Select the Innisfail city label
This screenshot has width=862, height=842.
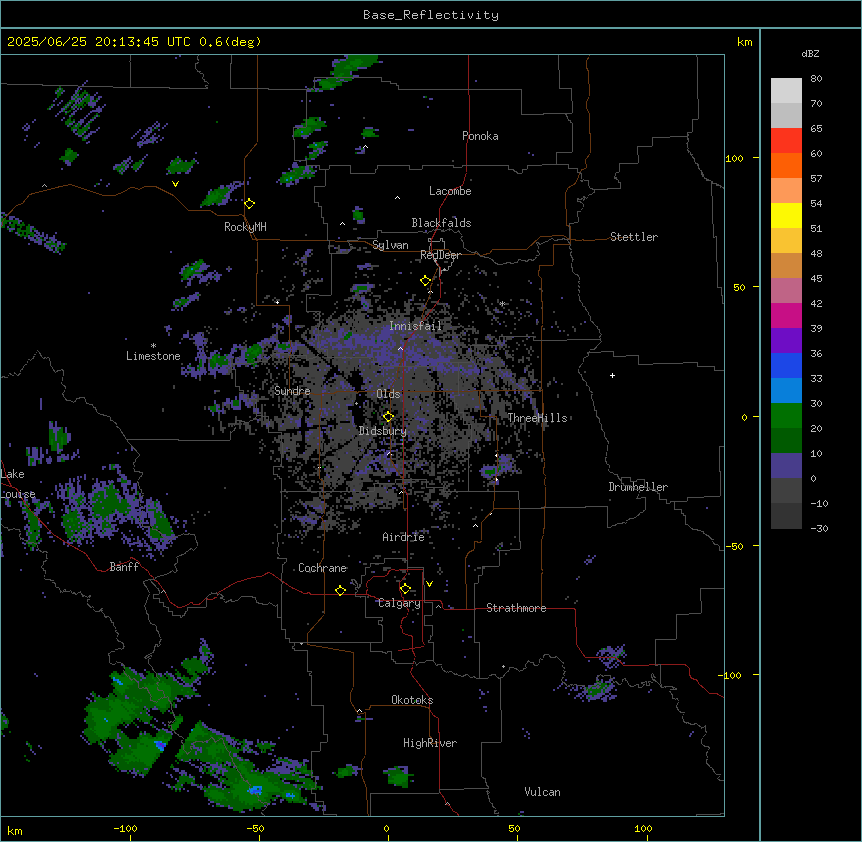coord(416,326)
